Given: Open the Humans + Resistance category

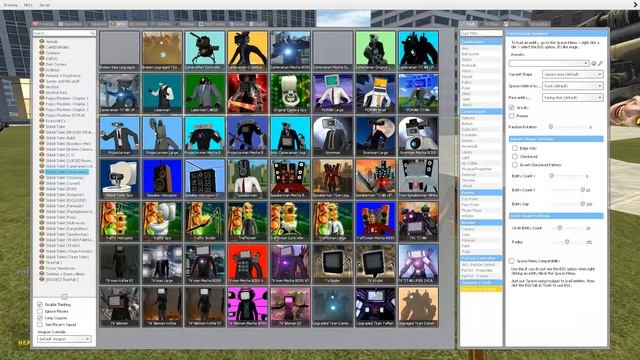Looking at the screenshot, I should (x=63, y=76).
